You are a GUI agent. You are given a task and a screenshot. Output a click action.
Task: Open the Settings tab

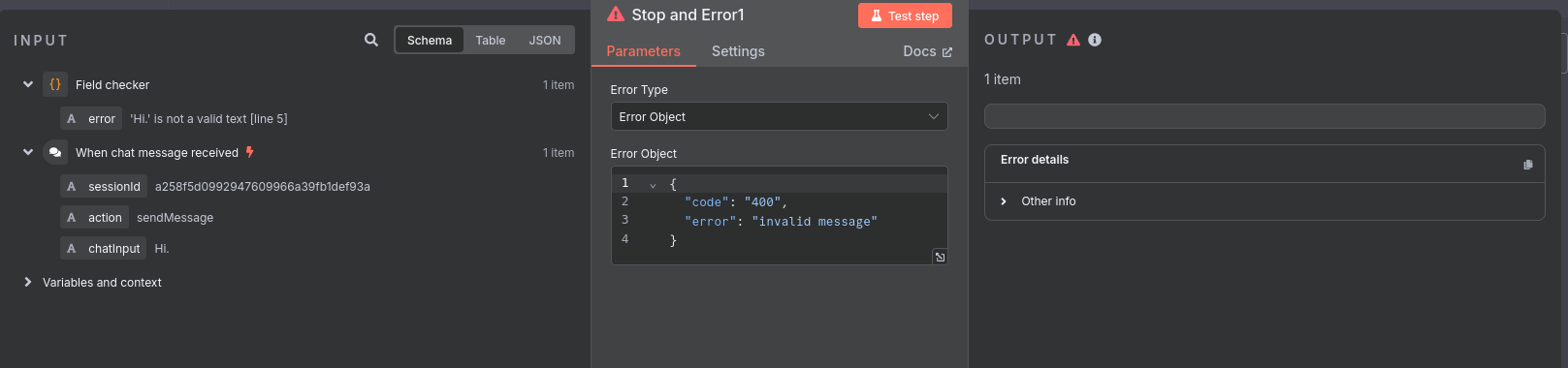click(738, 51)
